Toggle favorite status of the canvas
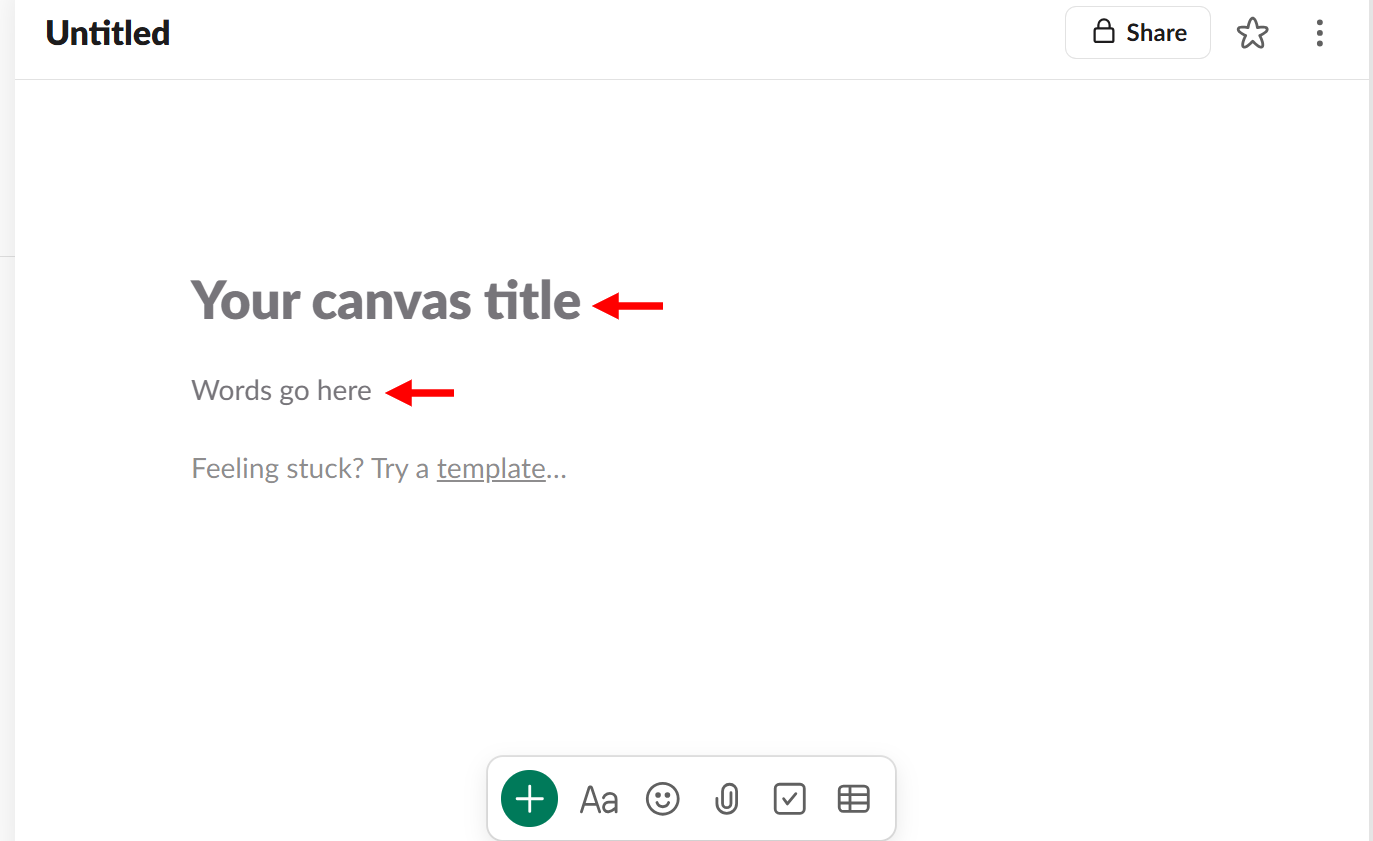The height and width of the screenshot is (841, 1373). [1252, 33]
